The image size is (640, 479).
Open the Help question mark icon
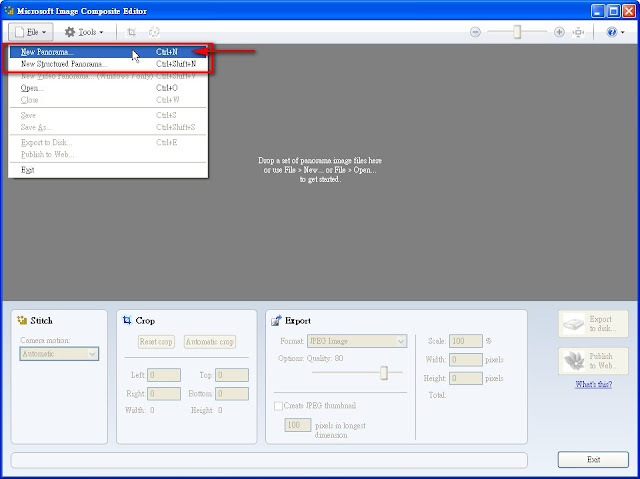point(612,32)
